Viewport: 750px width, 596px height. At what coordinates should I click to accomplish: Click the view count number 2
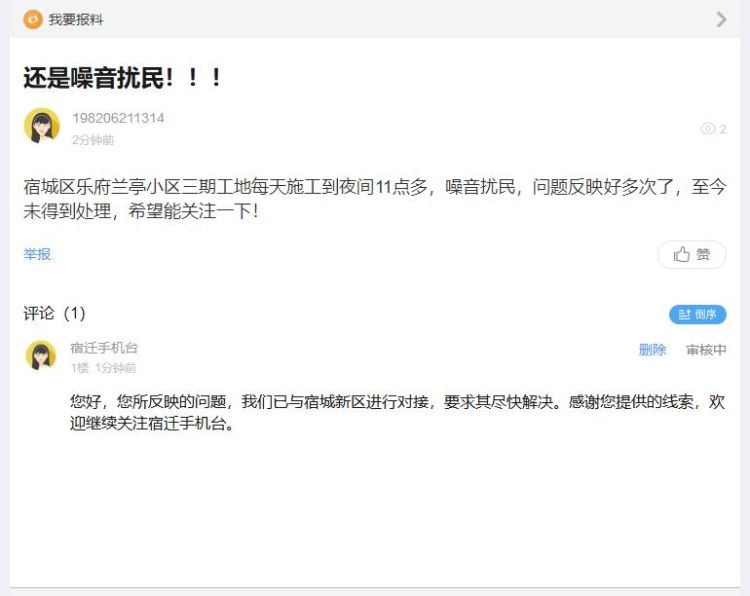tap(723, 129)
